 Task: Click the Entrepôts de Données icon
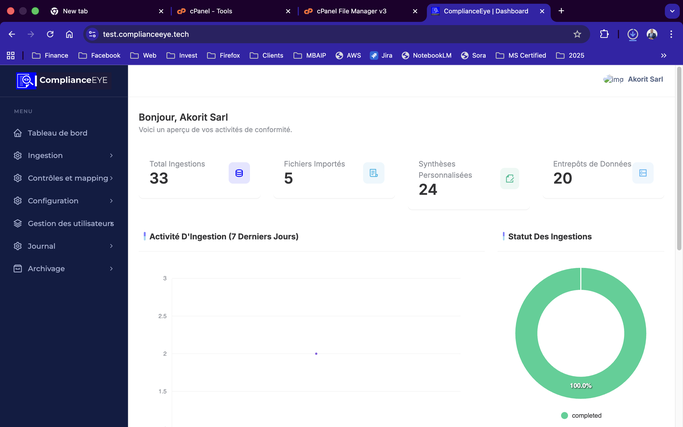tap(643, 173)
